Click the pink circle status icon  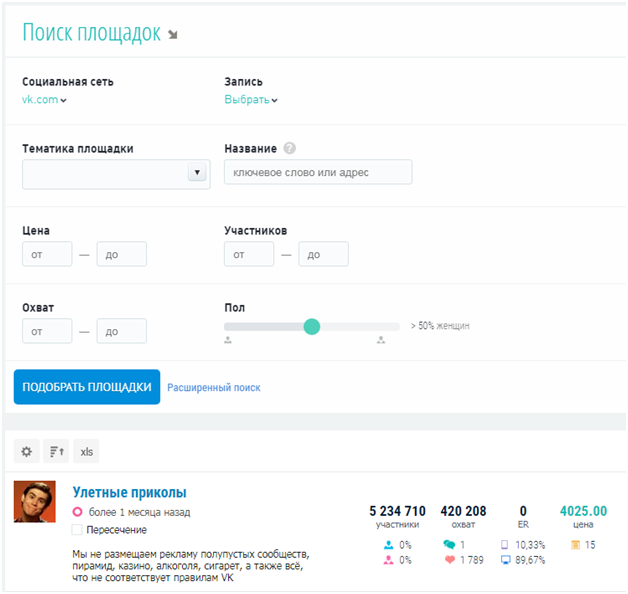[x=77, y=512]
